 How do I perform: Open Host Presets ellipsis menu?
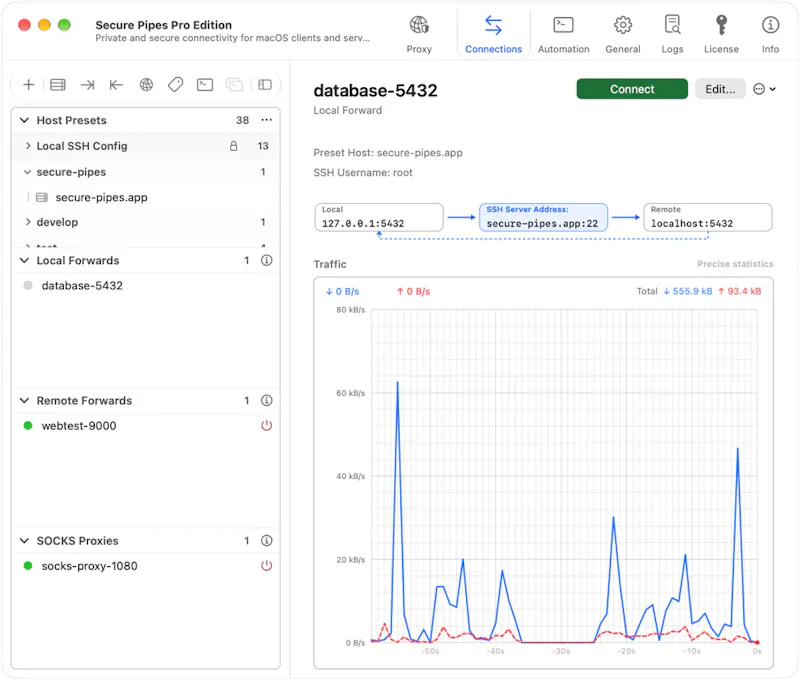pos(266,120)
